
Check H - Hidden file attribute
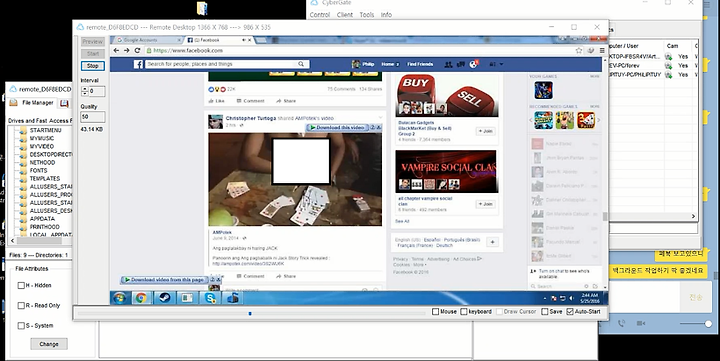click(21, 285)
